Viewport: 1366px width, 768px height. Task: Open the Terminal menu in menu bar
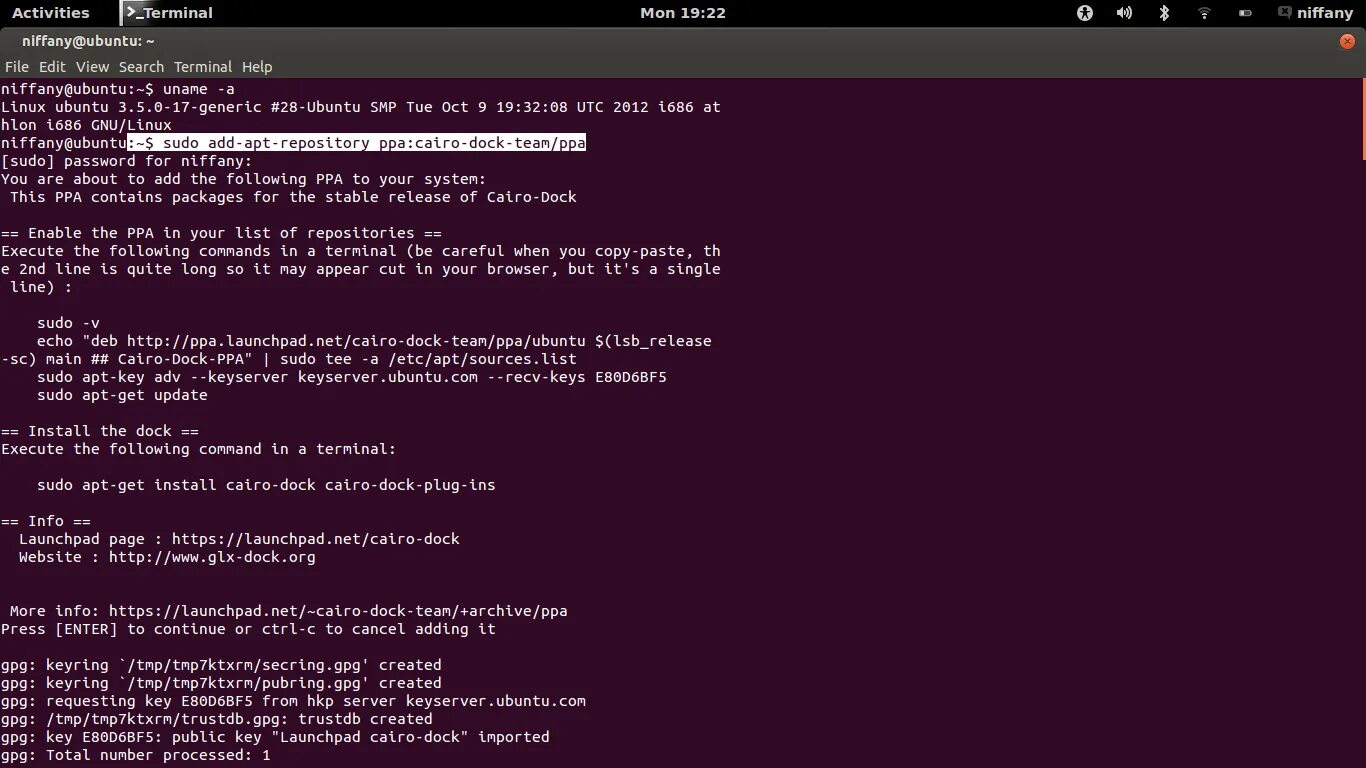[x=203, y=67]
